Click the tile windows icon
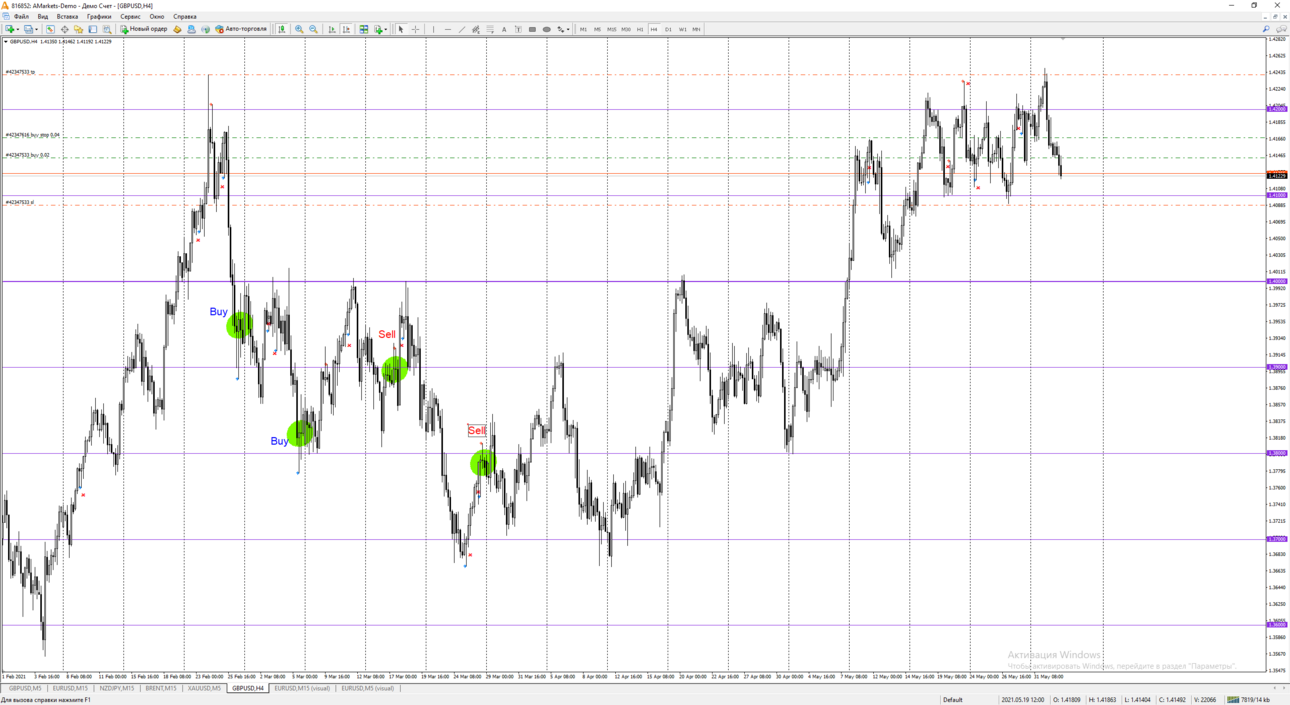1290x705 pixels. [364, 29]
